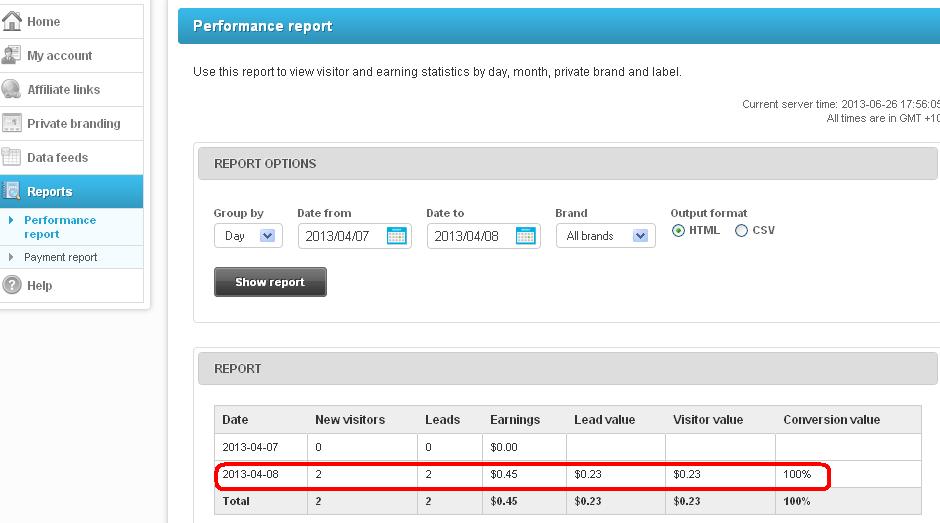Open the Date to calendar picker
This screenshot has width=940, height=523.
point(526,236)
